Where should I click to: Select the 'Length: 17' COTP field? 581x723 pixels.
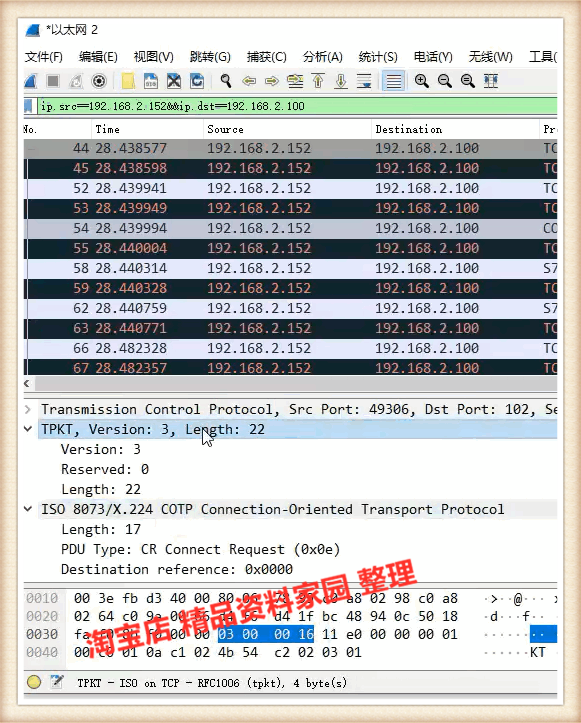tap(101, 529)
